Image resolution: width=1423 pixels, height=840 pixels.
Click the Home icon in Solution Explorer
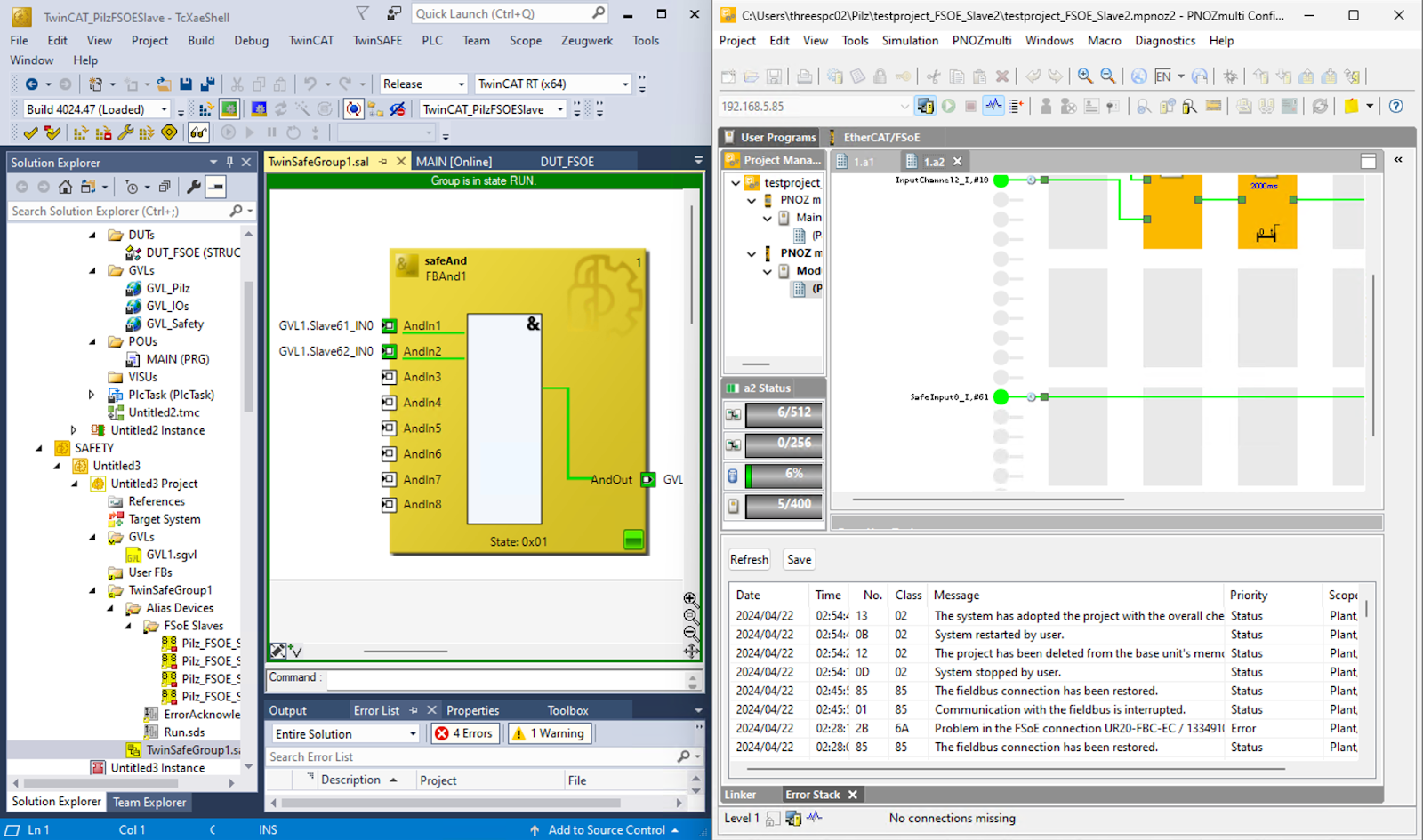pos(65,187)
